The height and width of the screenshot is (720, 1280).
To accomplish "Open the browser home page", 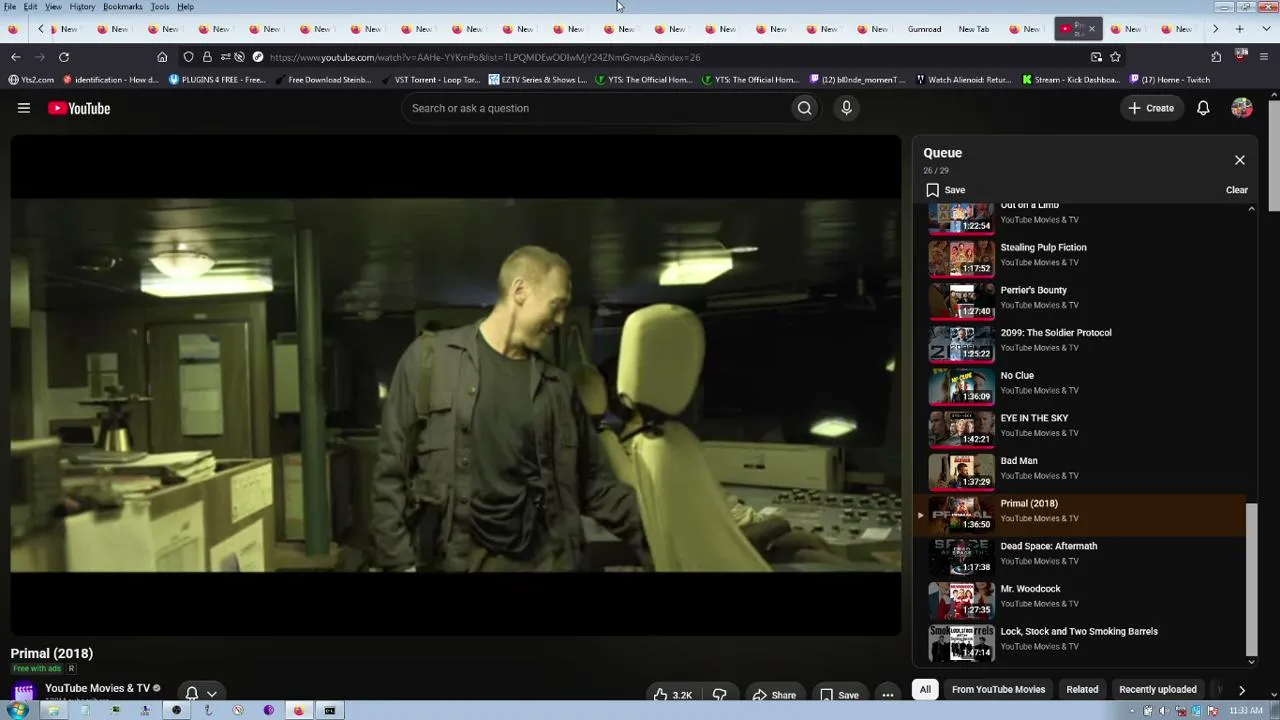I will [162, 57].
